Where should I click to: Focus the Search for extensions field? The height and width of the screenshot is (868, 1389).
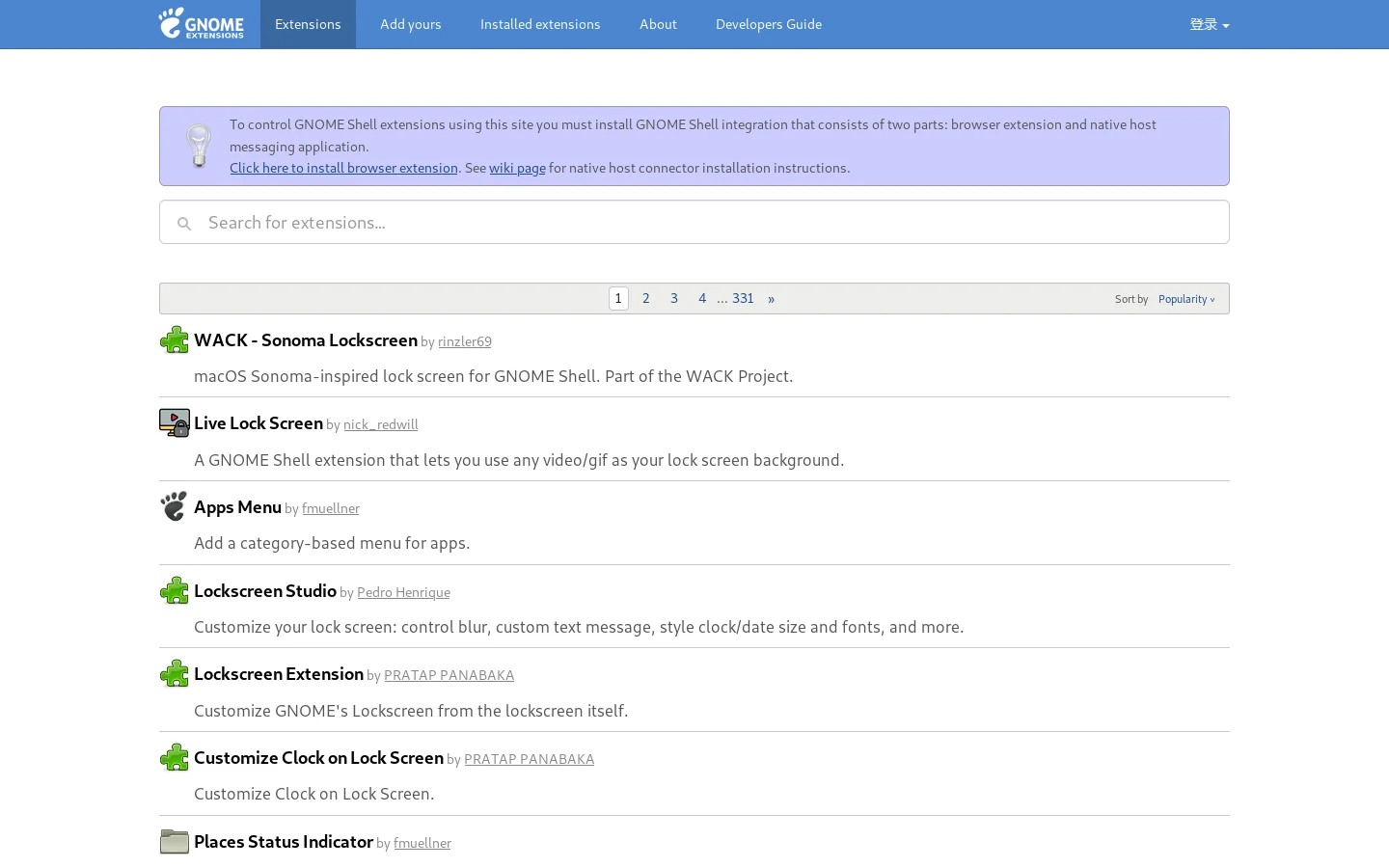[x=694, y=222]
